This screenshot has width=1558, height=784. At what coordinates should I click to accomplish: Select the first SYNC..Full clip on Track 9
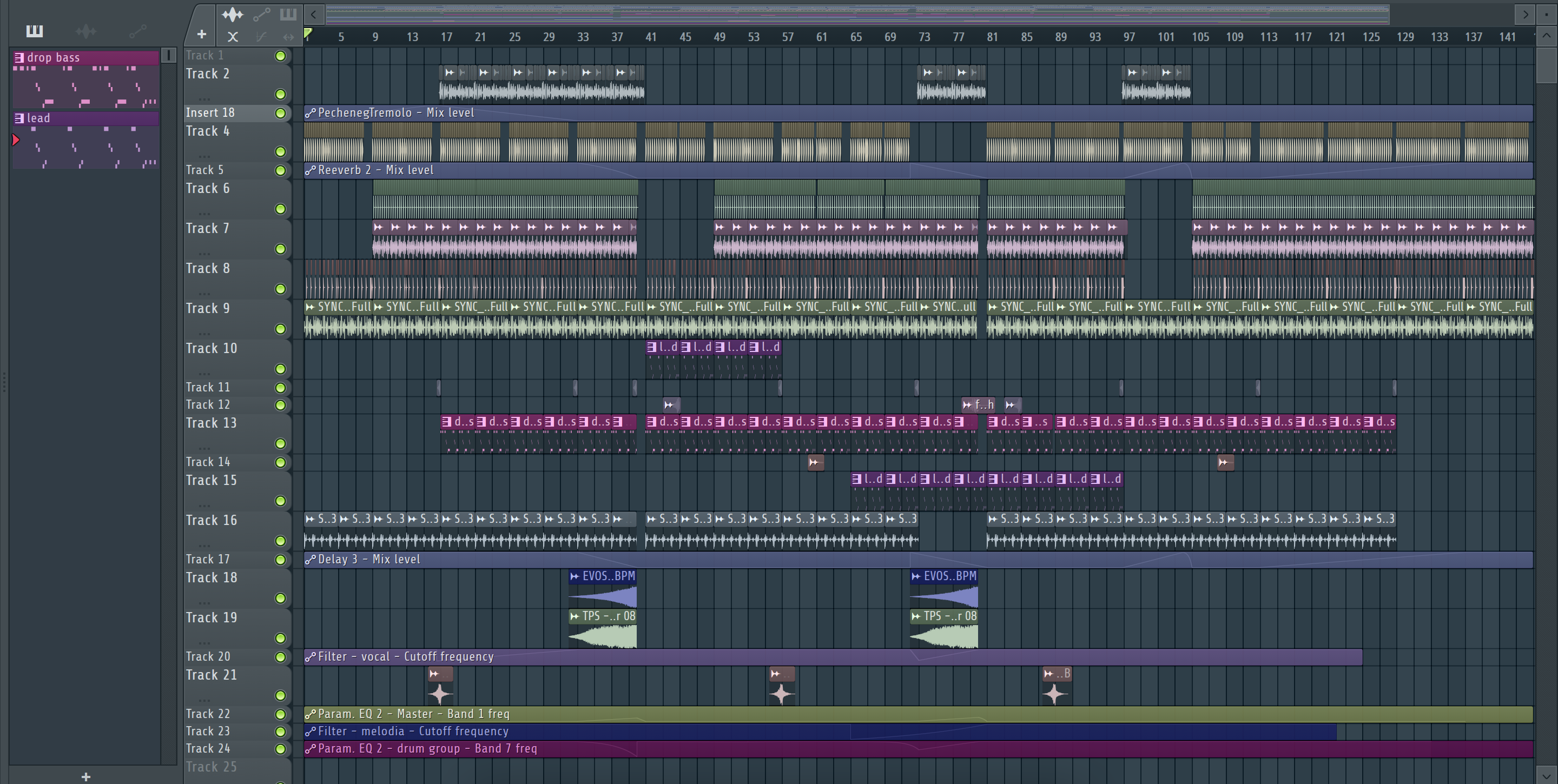(x=338, y=318)
